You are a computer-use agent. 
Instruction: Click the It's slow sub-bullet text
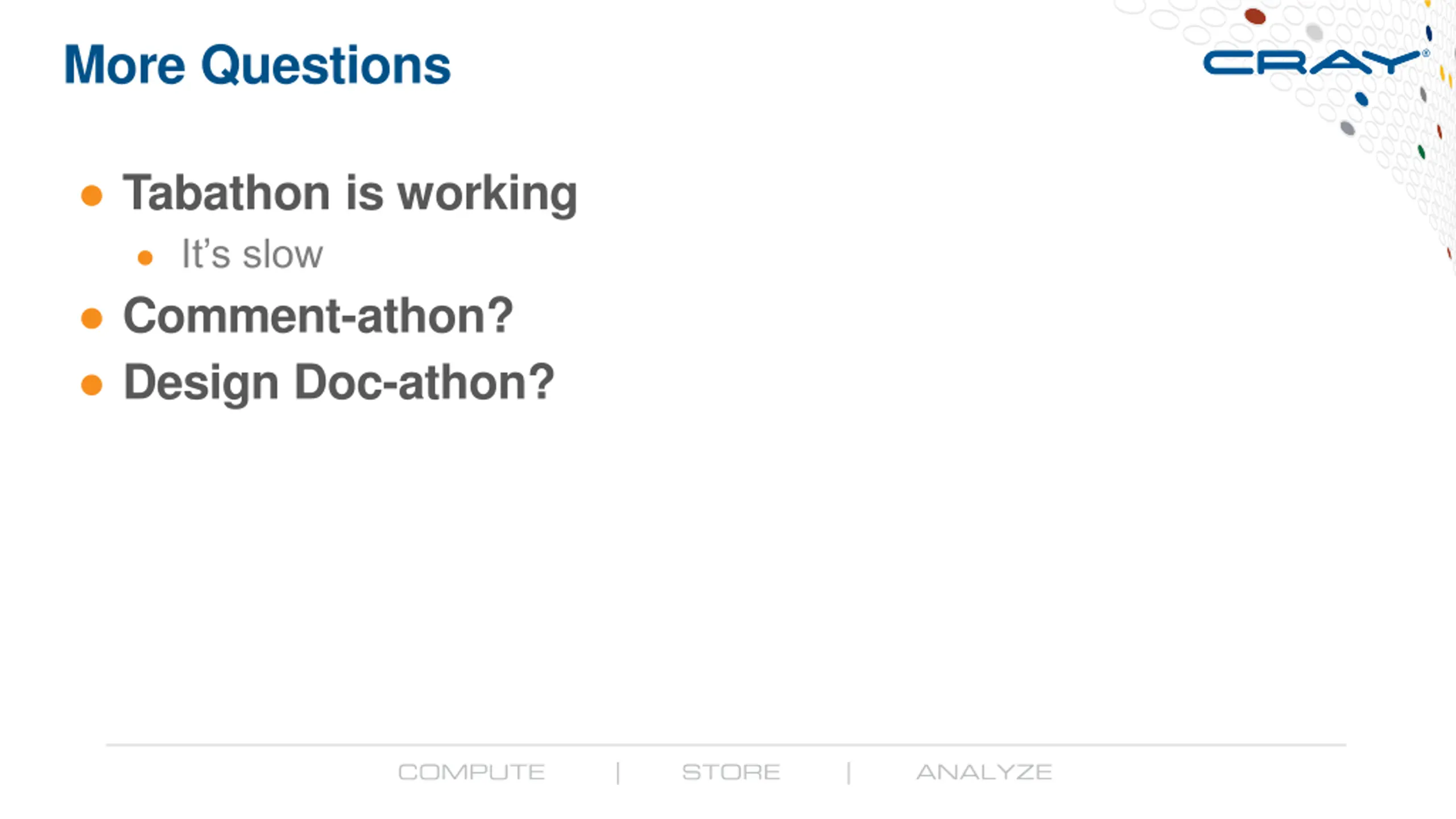point(252,254)
